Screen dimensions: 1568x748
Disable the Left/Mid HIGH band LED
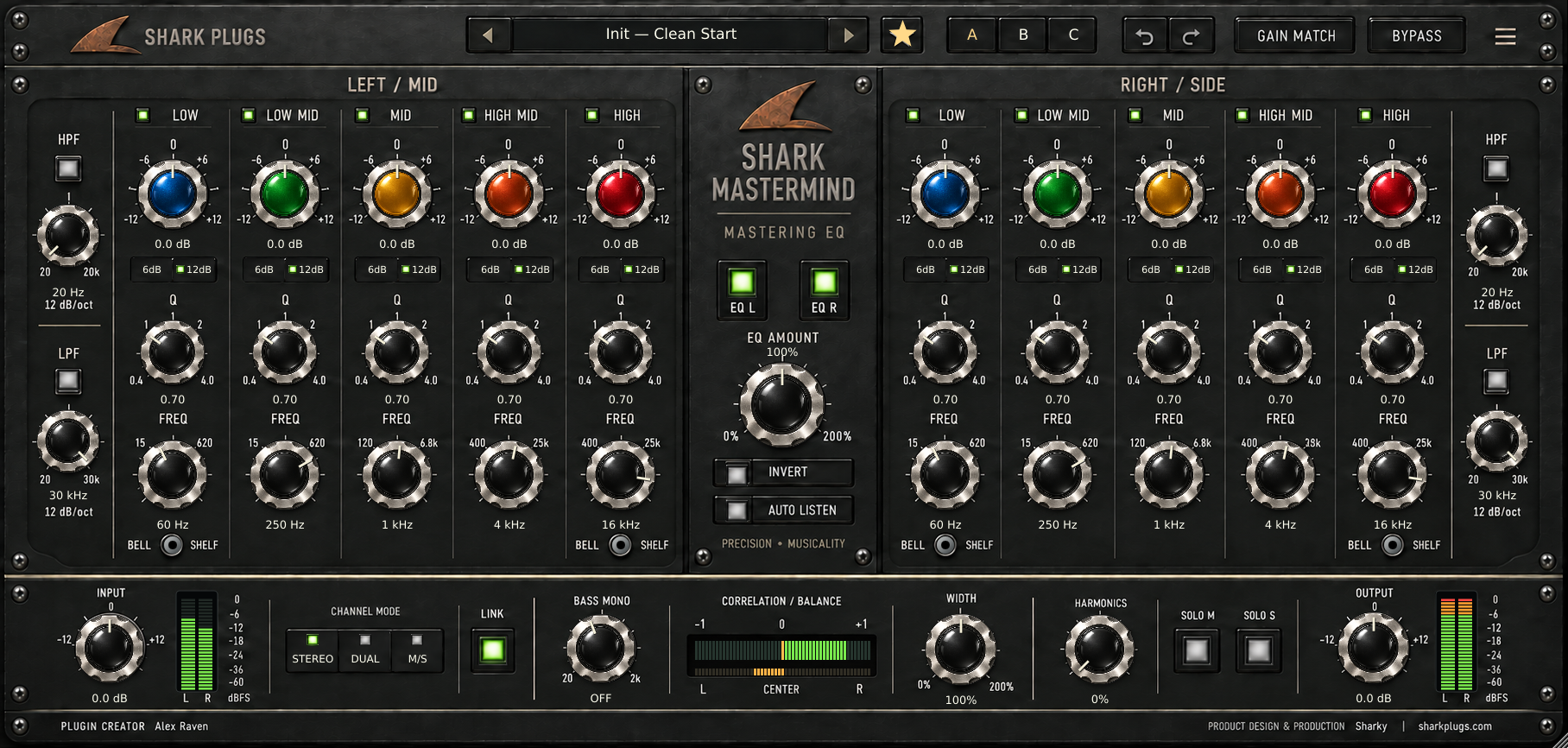pos(592,115)
